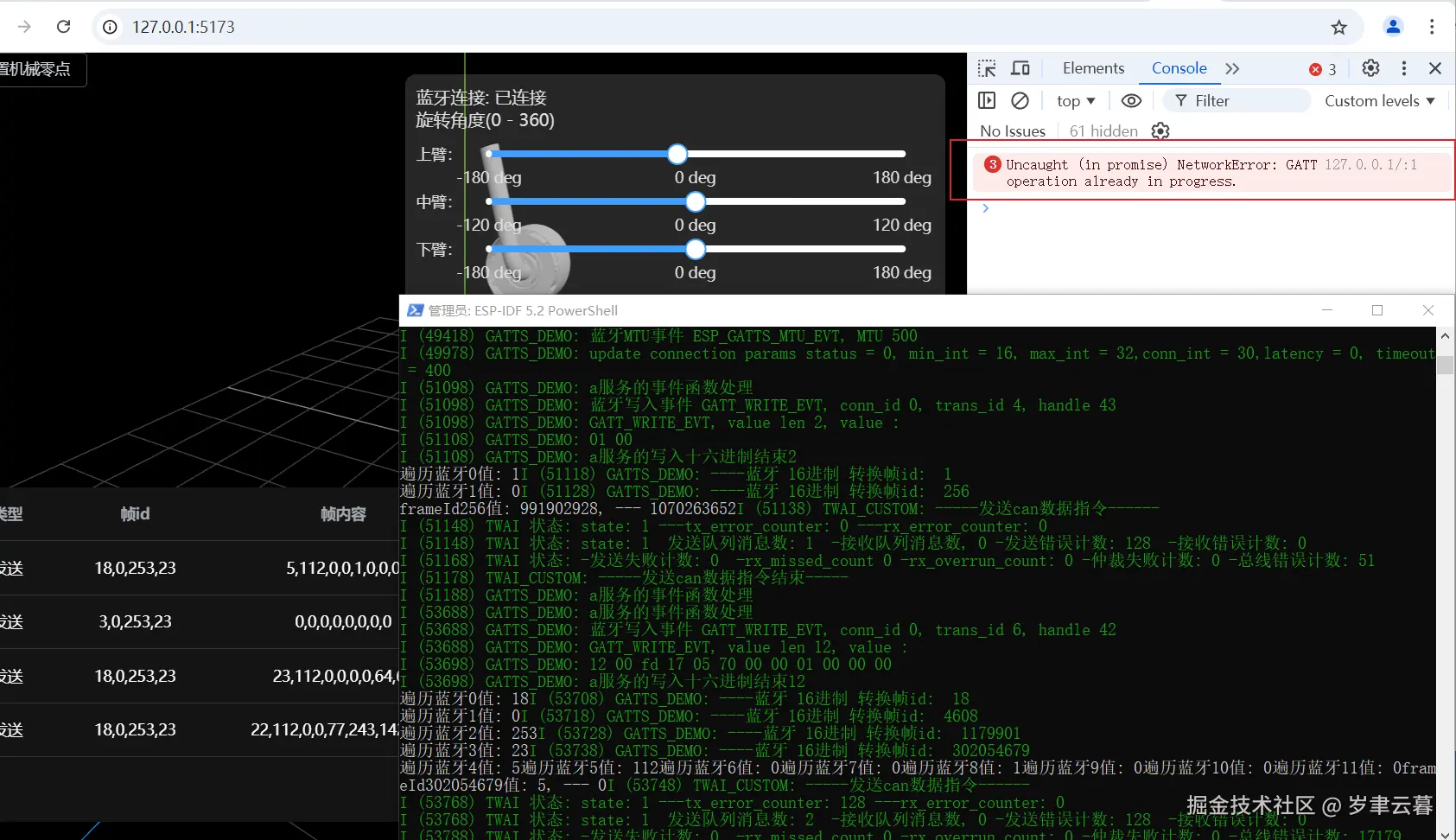Viewport: 1456px width, 840px height.
Task: Click PowerShell scrollbar up arrow
Action: click(1445, 335)
